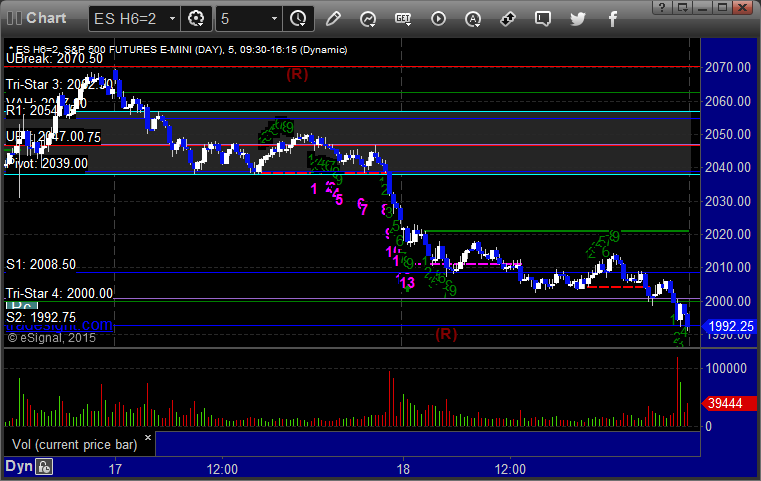Click the GET toolbar icon

point(403,19)
